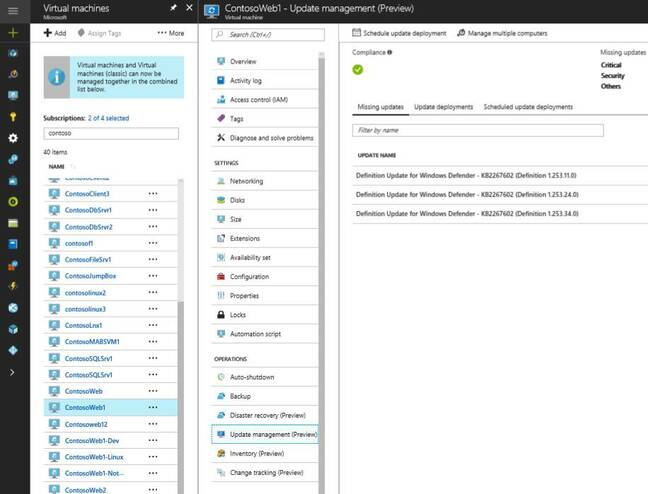Open the ellipsis menu for ContosoWeb1
The height and width of the screenshot is (494, 648).
(153, 407)
